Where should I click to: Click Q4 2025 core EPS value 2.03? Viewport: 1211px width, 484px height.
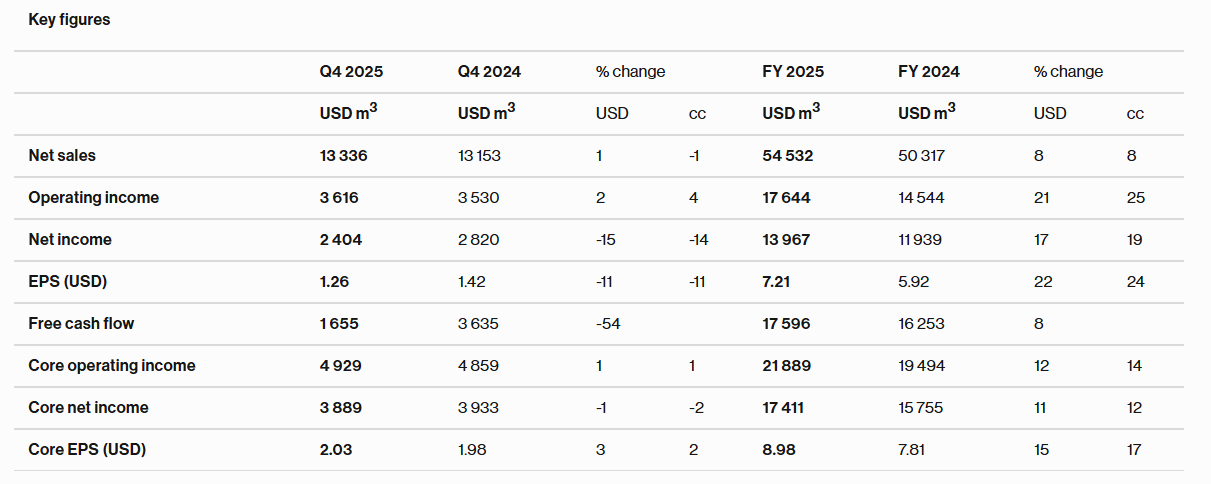coord(336,450)
